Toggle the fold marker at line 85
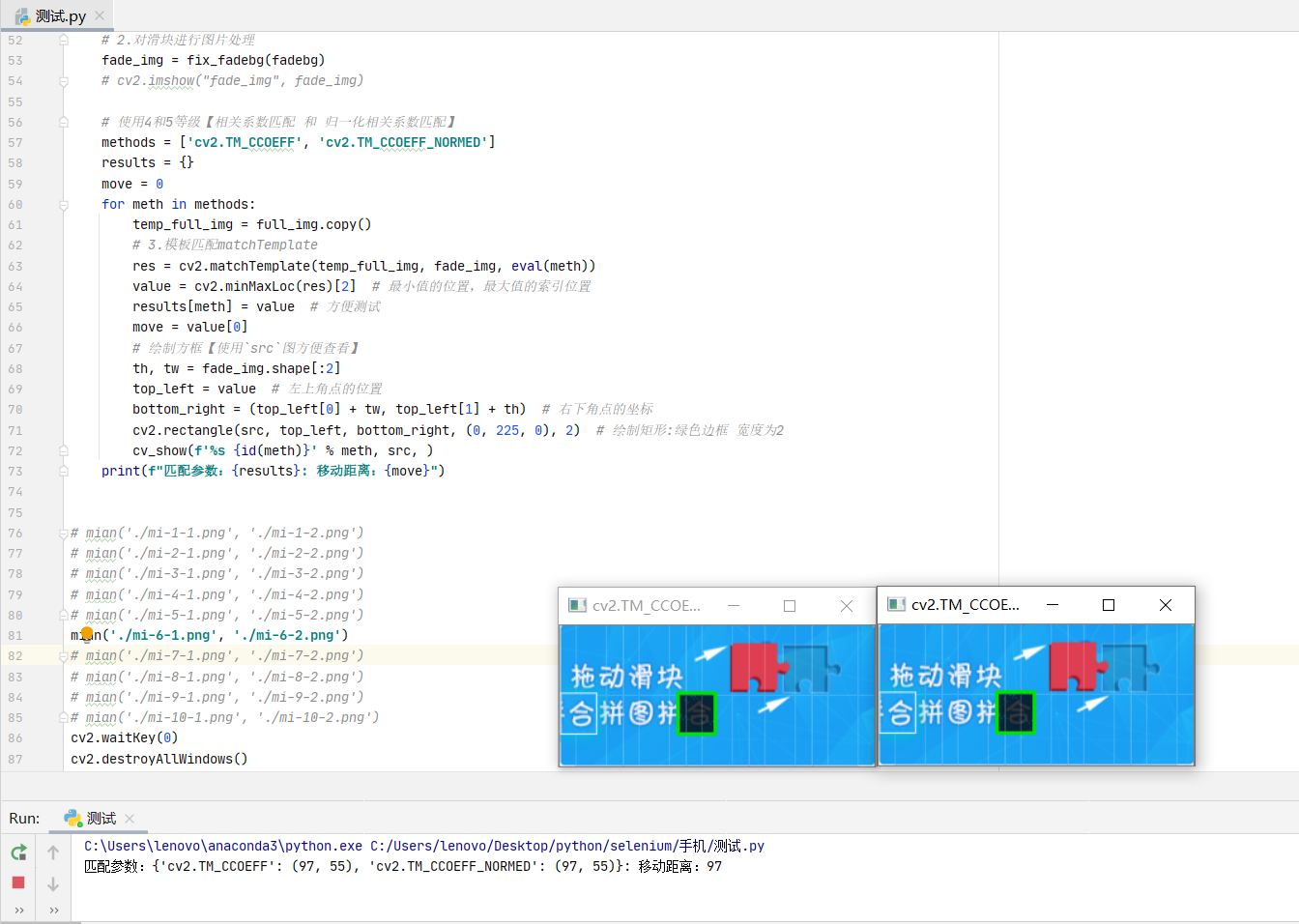 coord(63,717)
